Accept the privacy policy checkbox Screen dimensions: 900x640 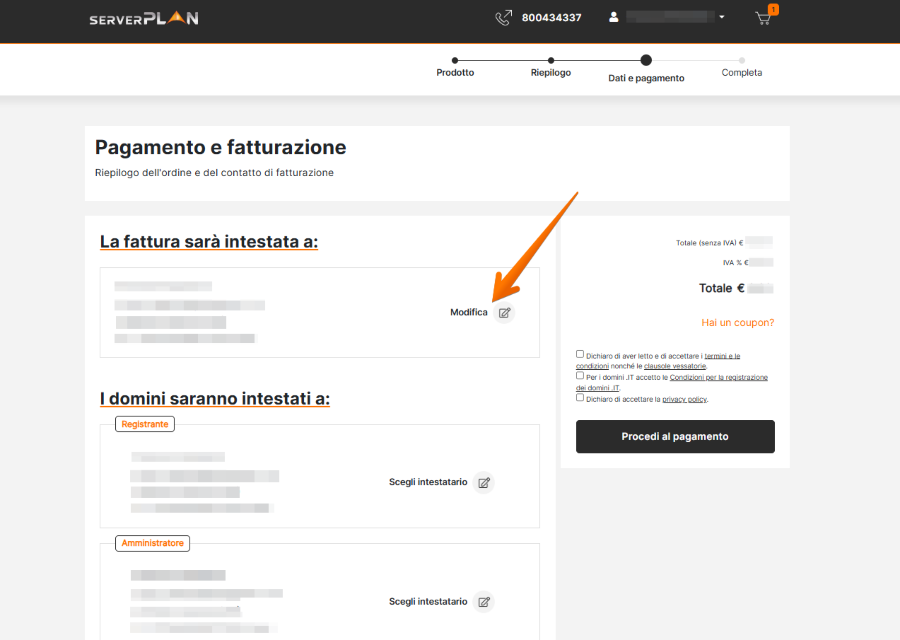coord(580,397)
